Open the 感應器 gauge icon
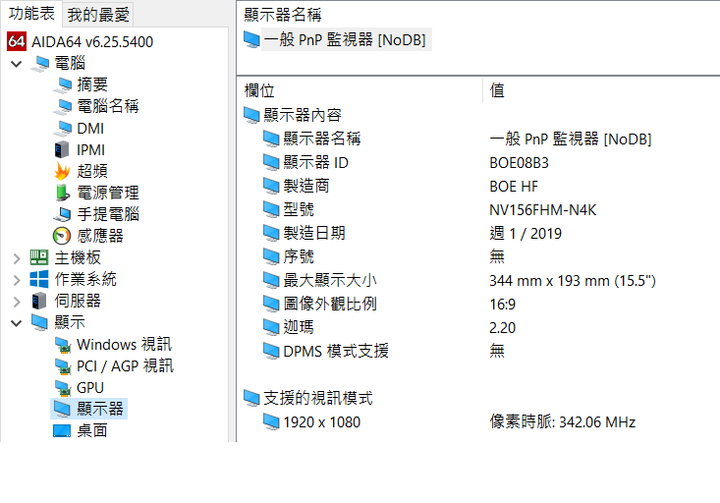 pos(62,236)
